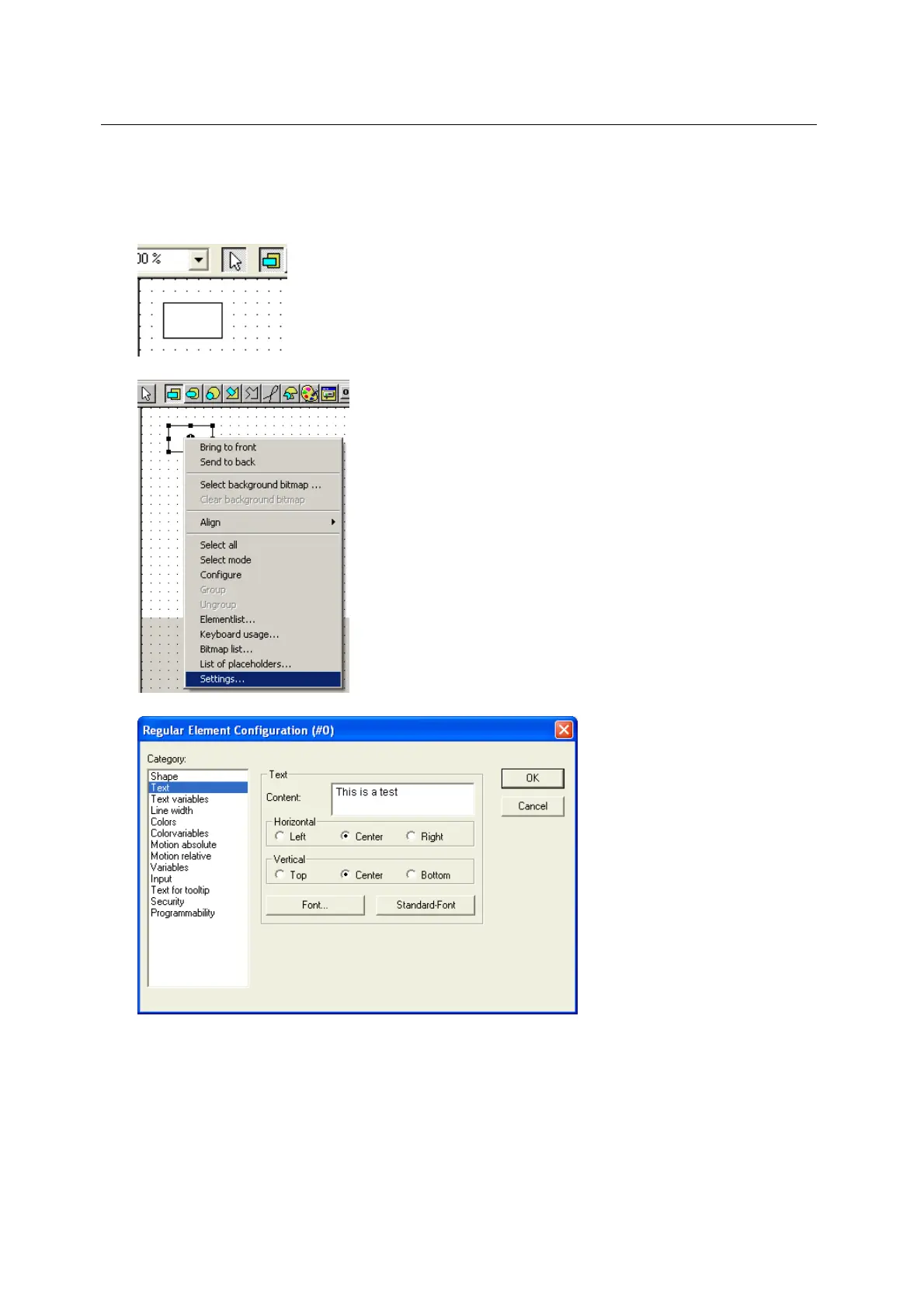Select the Variables category
The image size is (924, 1308).
click(198, 868)
